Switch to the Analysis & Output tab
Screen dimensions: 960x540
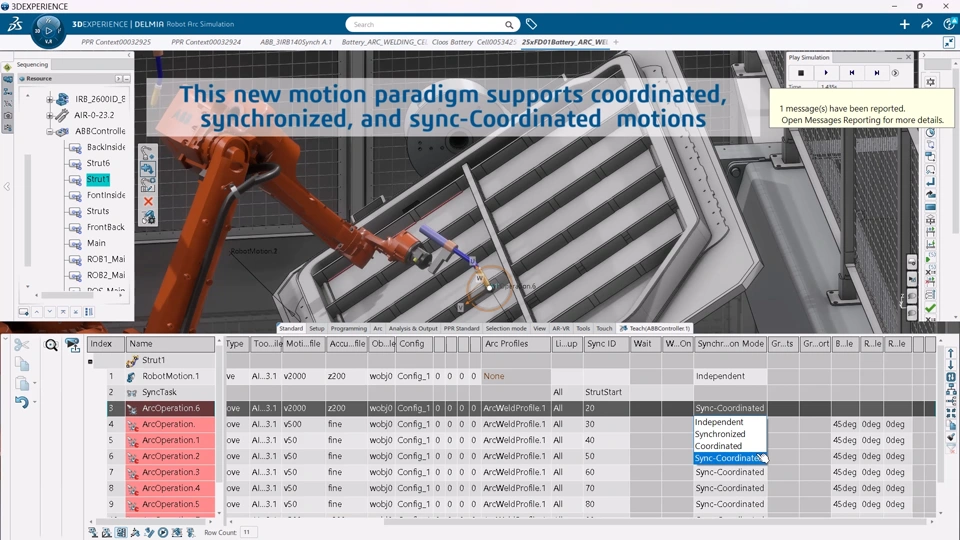tap(413, 329)
